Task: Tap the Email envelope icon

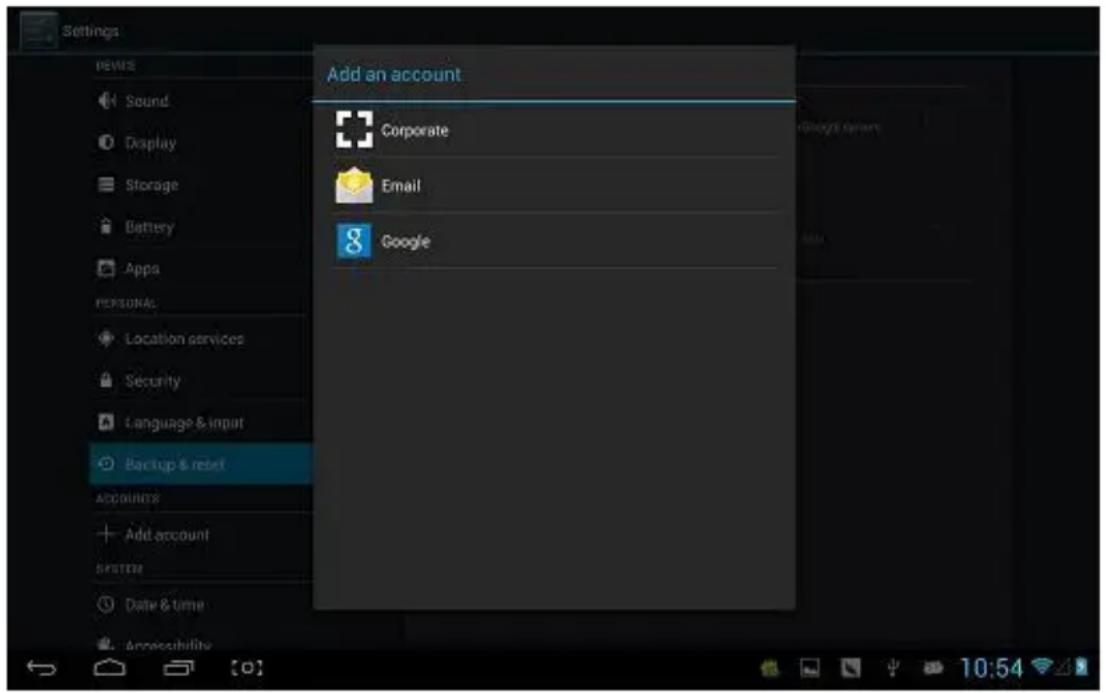Action: point(354,186)
